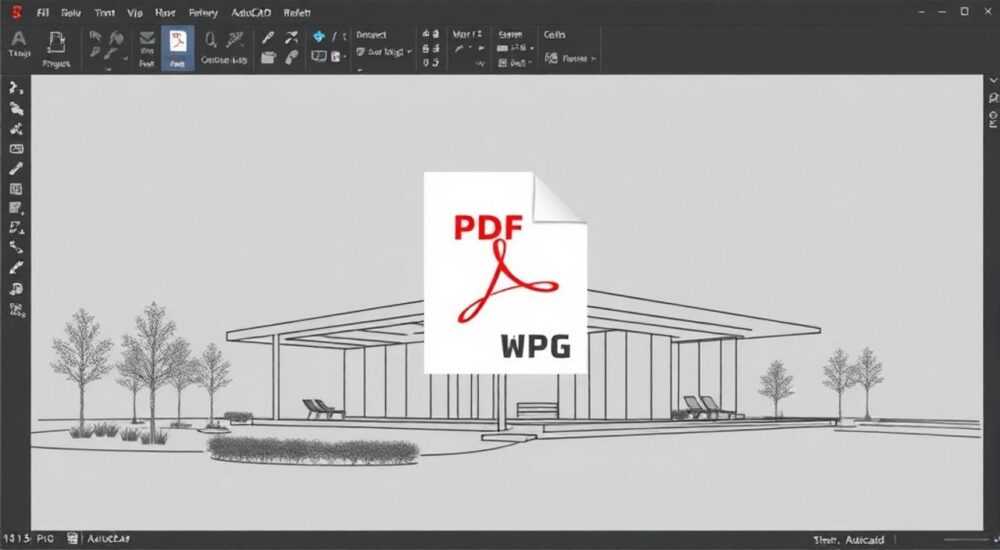The width and height of the screenshot is (1000, 550).
Task: Click the highlighted PDF import ribbon button
Action: tap(177, 48)
